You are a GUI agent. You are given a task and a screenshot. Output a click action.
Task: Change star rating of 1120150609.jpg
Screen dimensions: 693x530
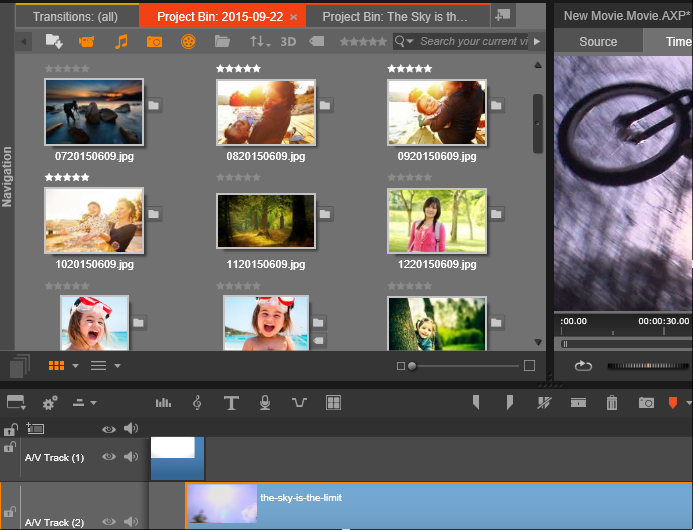coord(238,177)
